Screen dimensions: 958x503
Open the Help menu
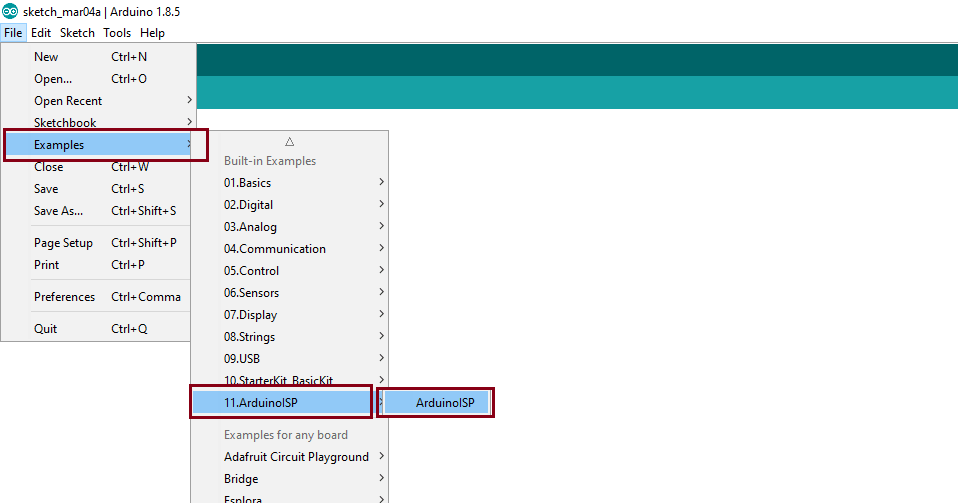coord(152,33)
